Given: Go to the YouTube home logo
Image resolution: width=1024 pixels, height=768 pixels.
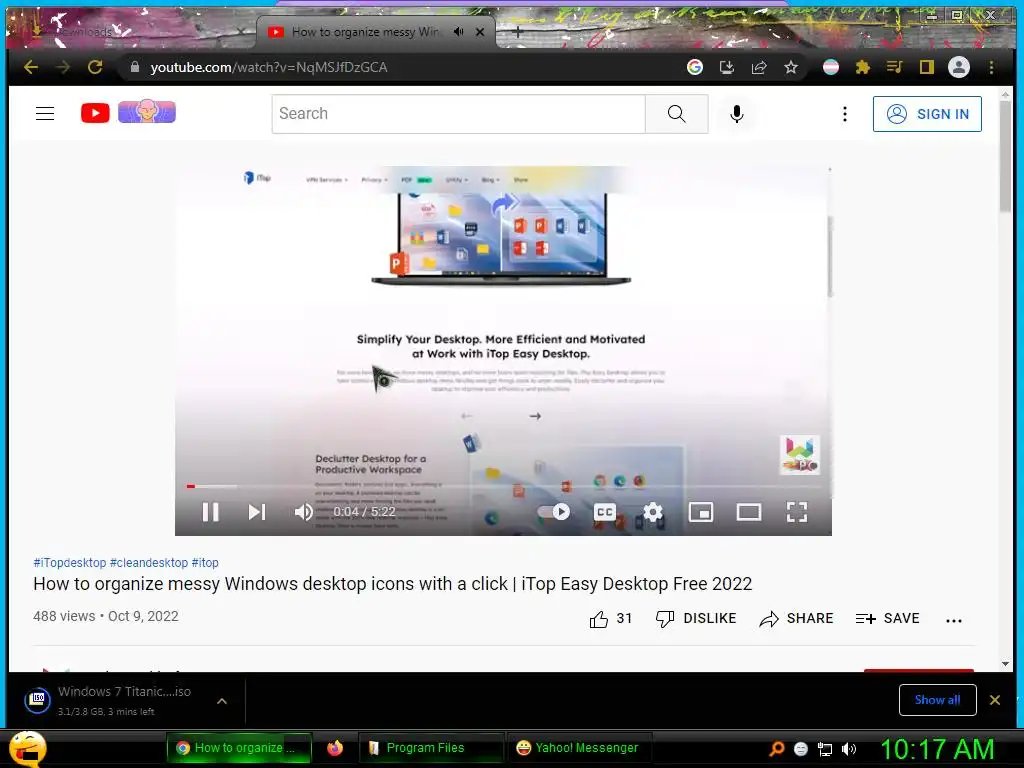Looking at the screenshot, I should (x=95, y=114).
